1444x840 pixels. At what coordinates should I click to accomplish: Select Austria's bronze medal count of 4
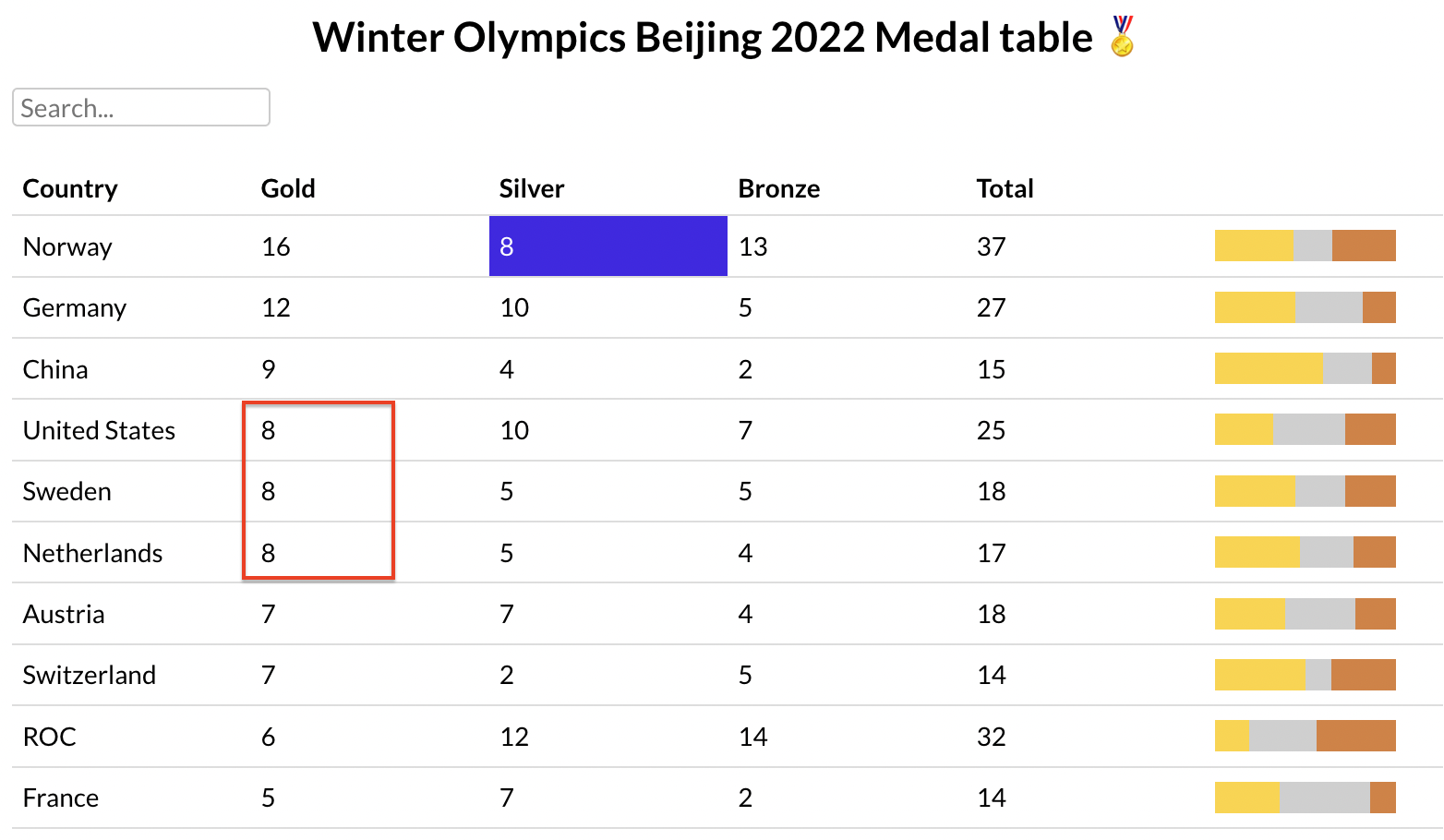click(744, 614)
